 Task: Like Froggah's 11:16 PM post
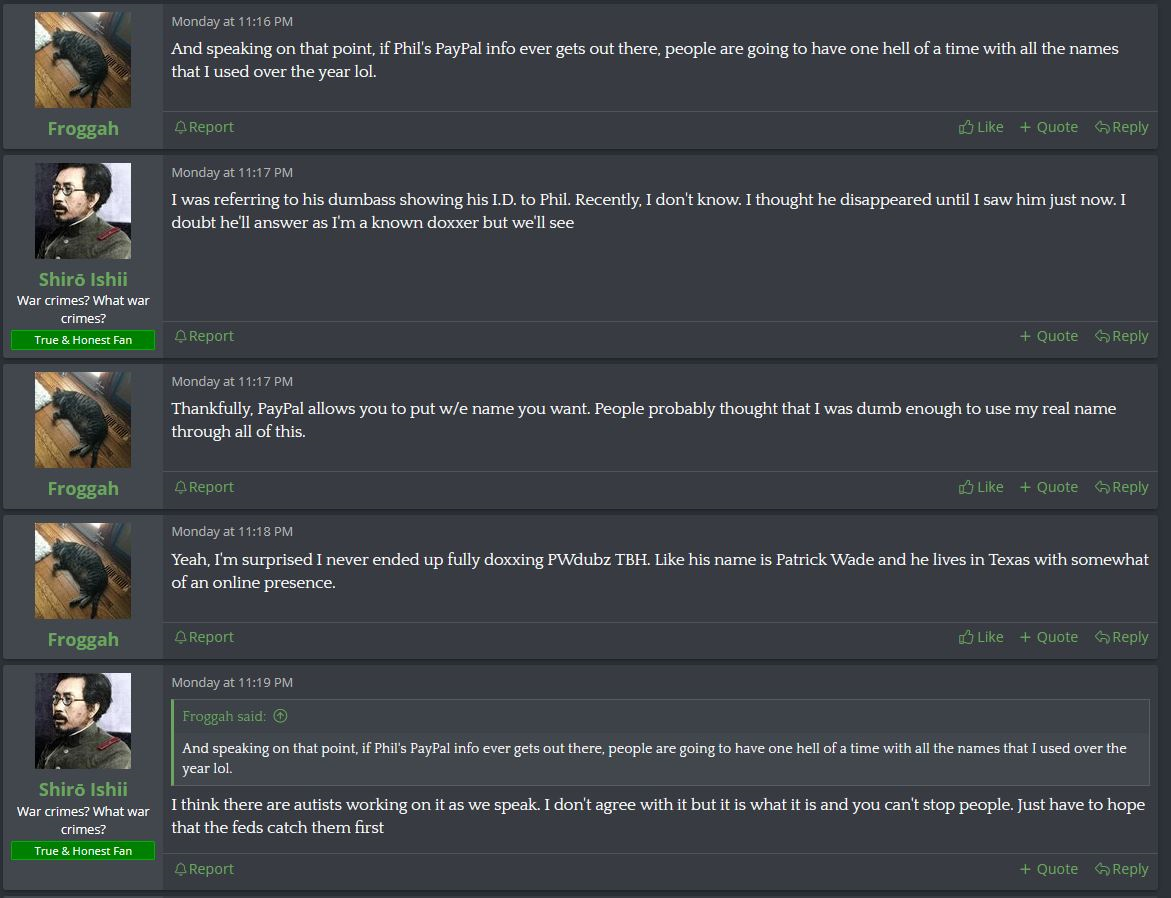[981, 127]
